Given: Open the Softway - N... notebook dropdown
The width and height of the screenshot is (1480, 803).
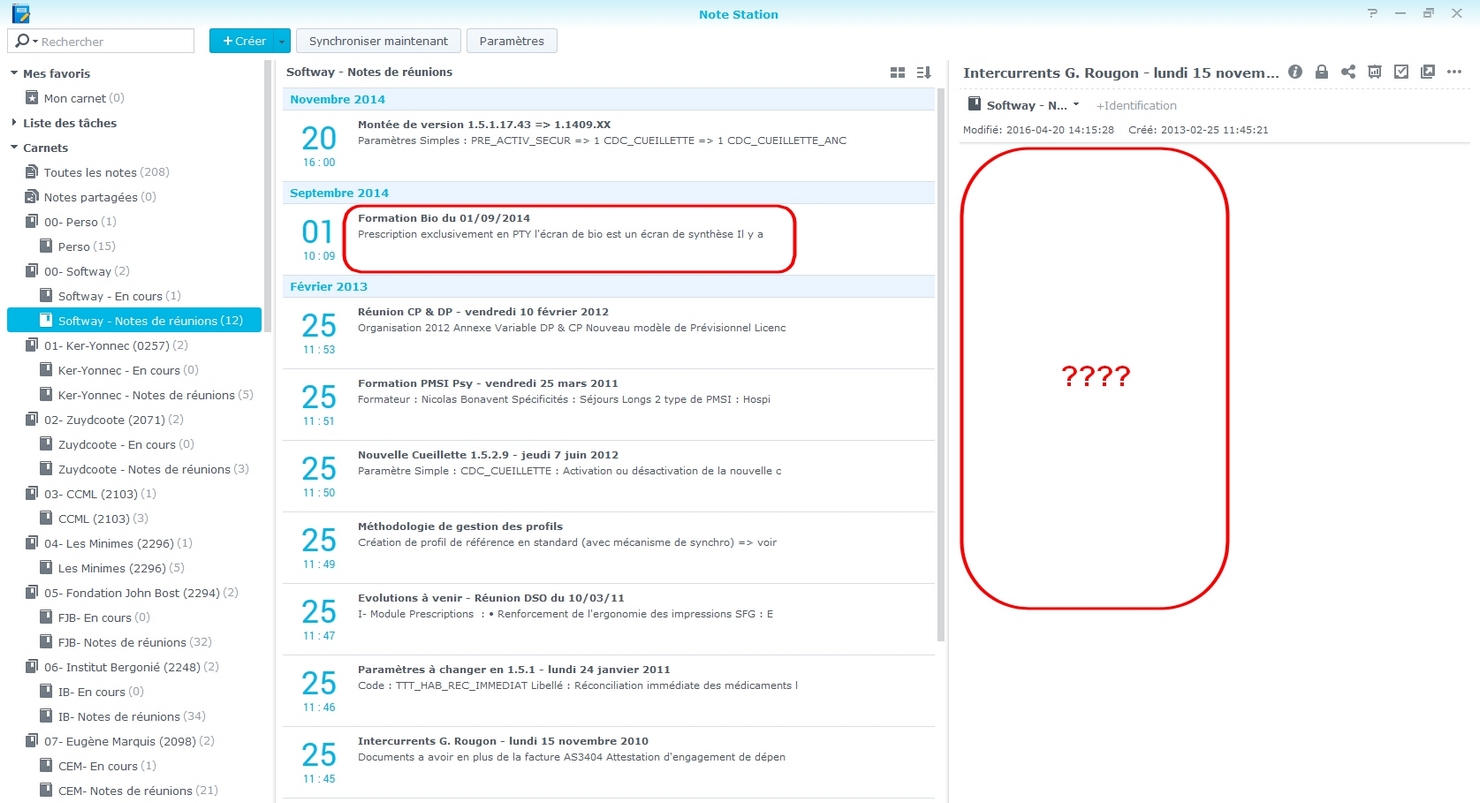Looking at the screenshot, I should [x=1076, y=105].
